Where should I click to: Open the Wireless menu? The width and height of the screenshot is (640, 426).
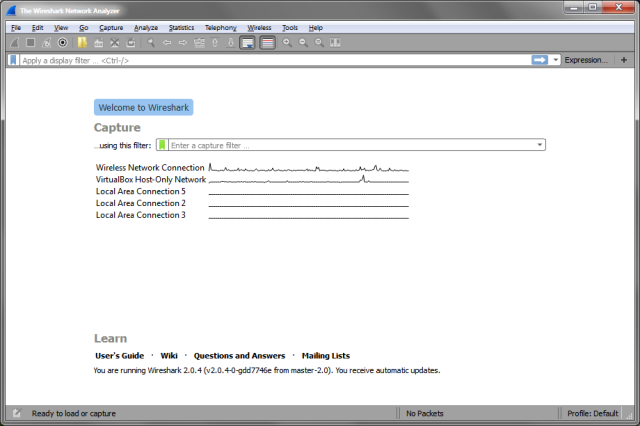[259, 28]
